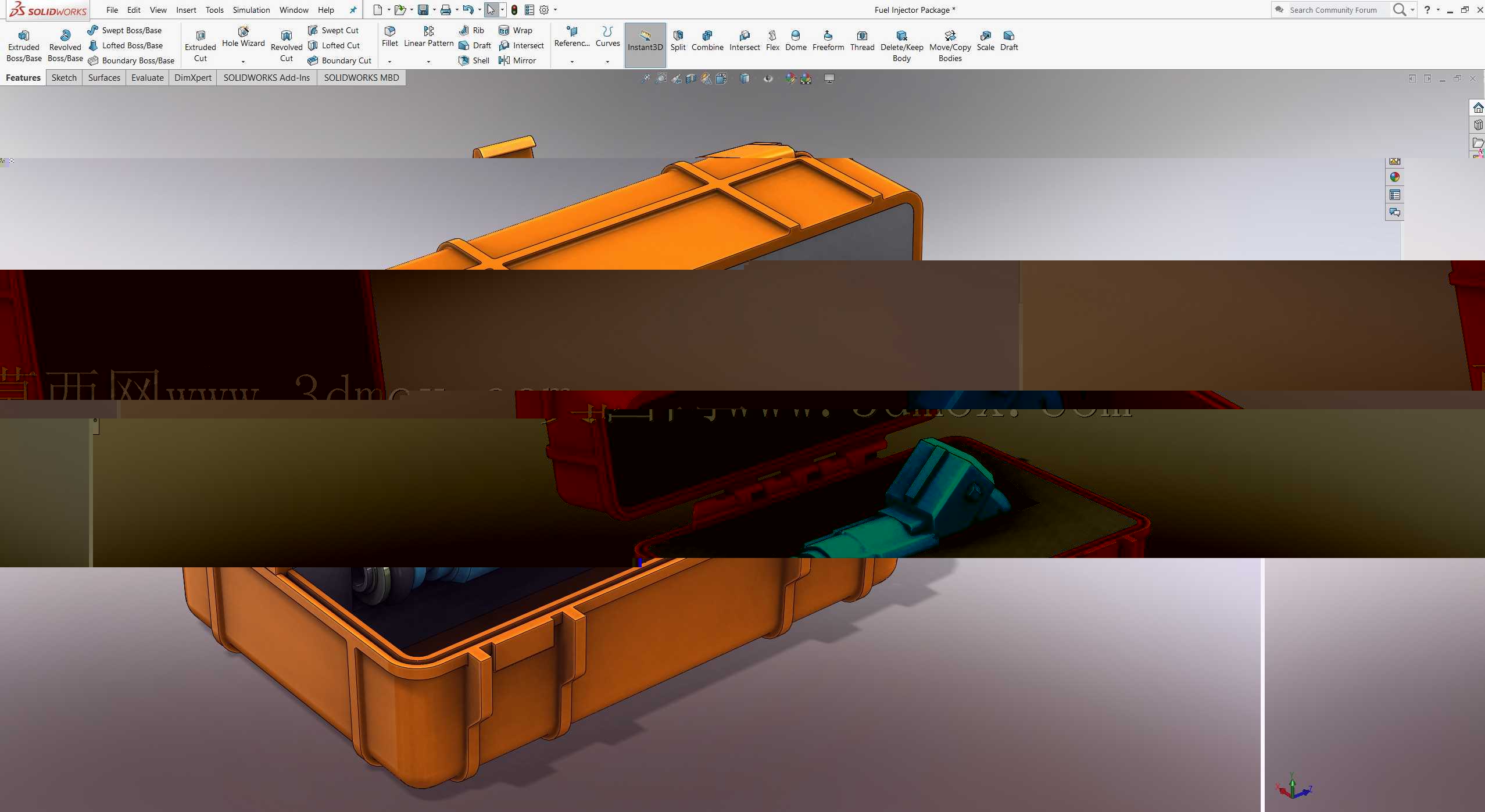Launch the Hole Wizard
This screenshot has height=812, width=1485.
(243, 37)
